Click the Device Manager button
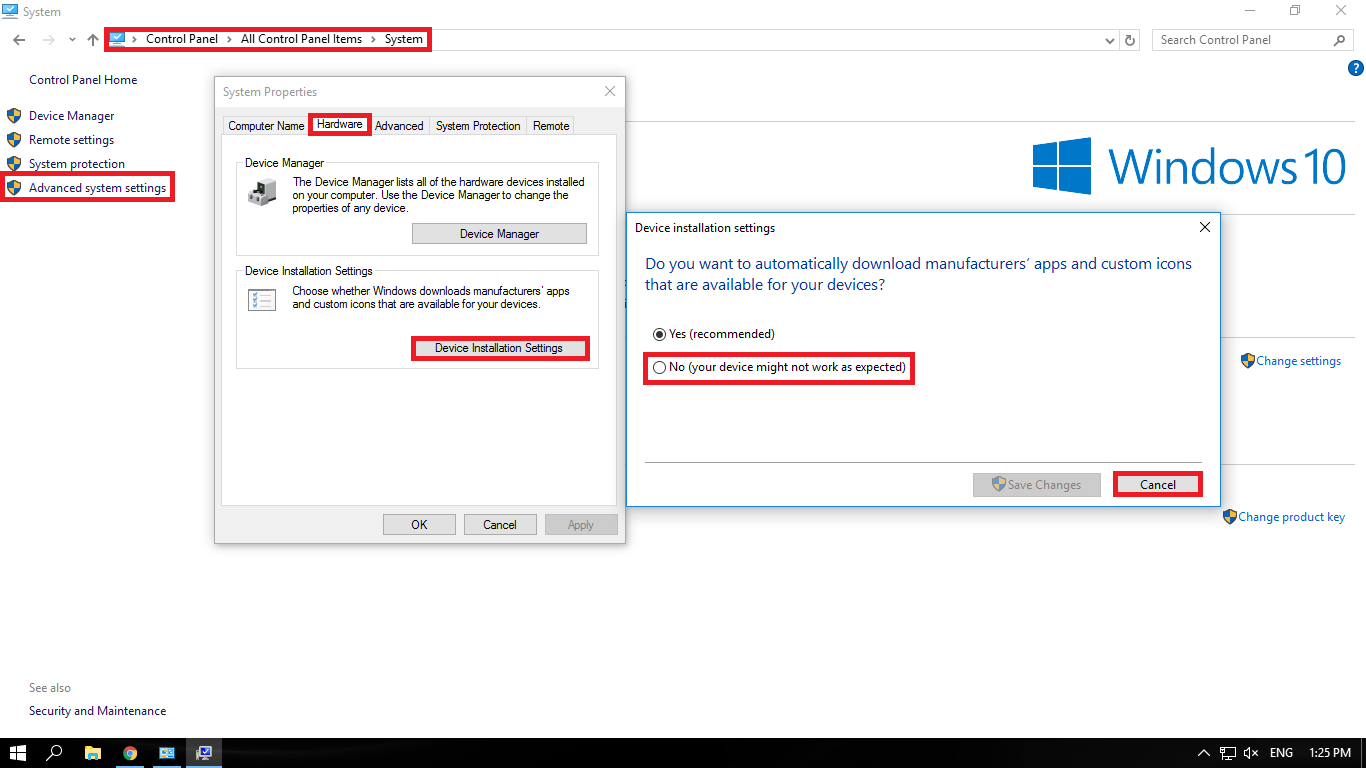This screenshot has height=768, width=1366. (x=499, y=234)
